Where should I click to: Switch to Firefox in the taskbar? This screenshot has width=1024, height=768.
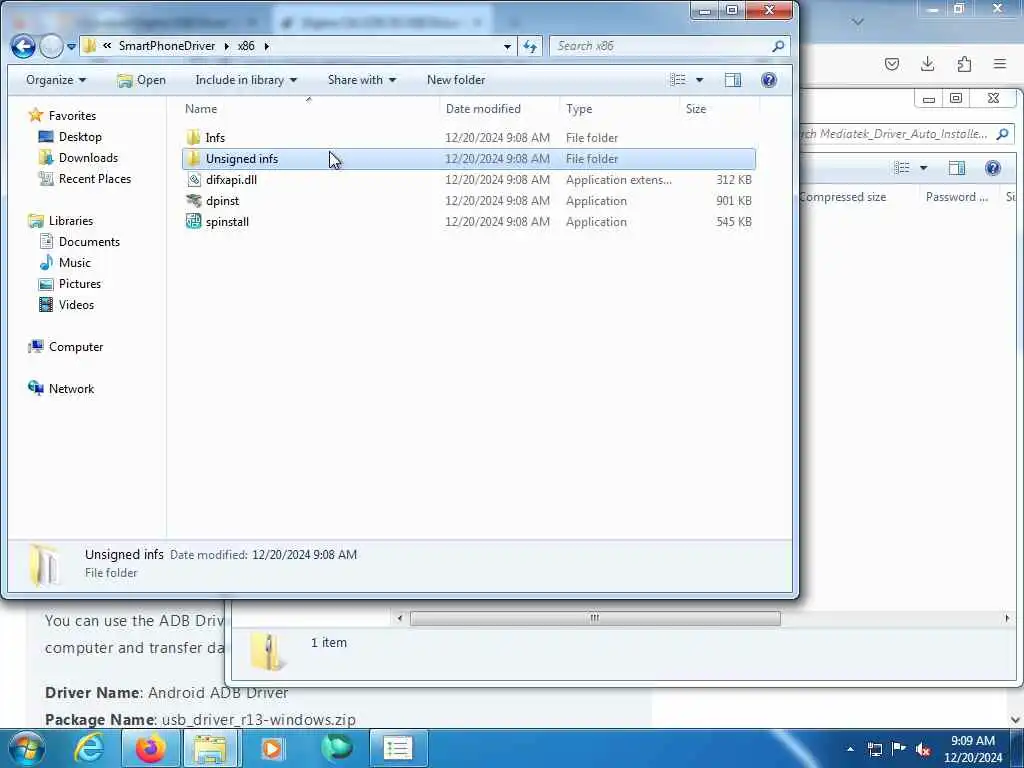click(150, 748)
